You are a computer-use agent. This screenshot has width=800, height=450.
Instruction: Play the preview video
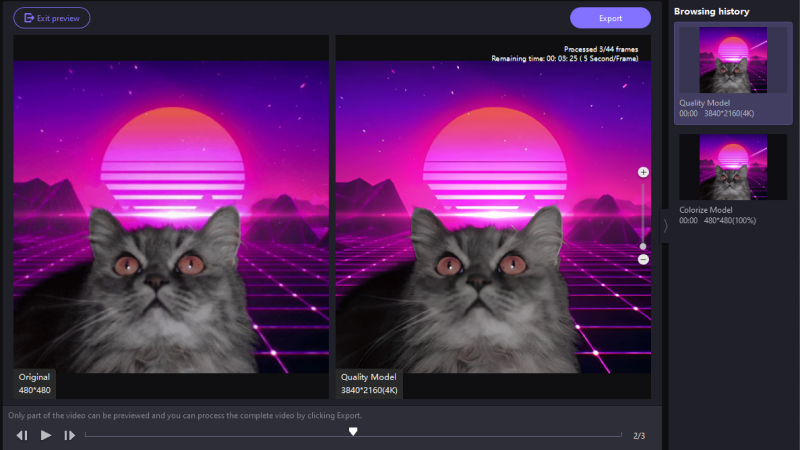(46, 435)
